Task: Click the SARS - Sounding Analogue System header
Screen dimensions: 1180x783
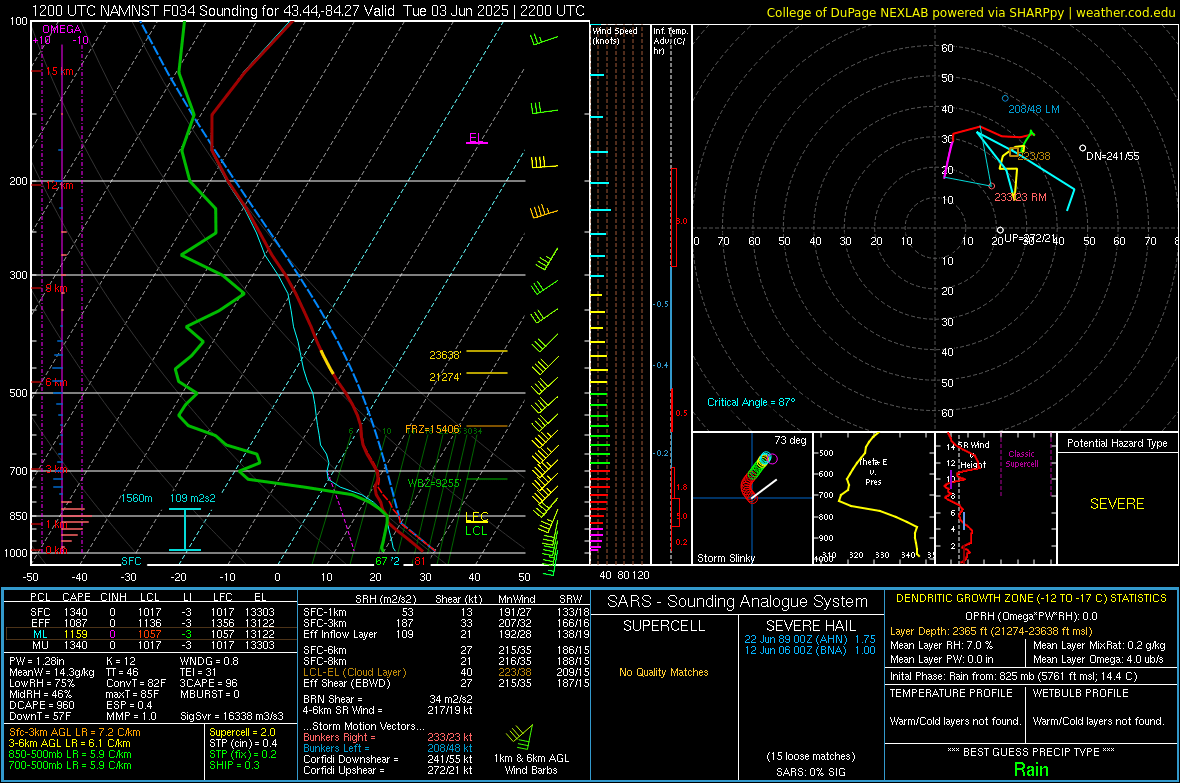Action: [x=738, y=602]
